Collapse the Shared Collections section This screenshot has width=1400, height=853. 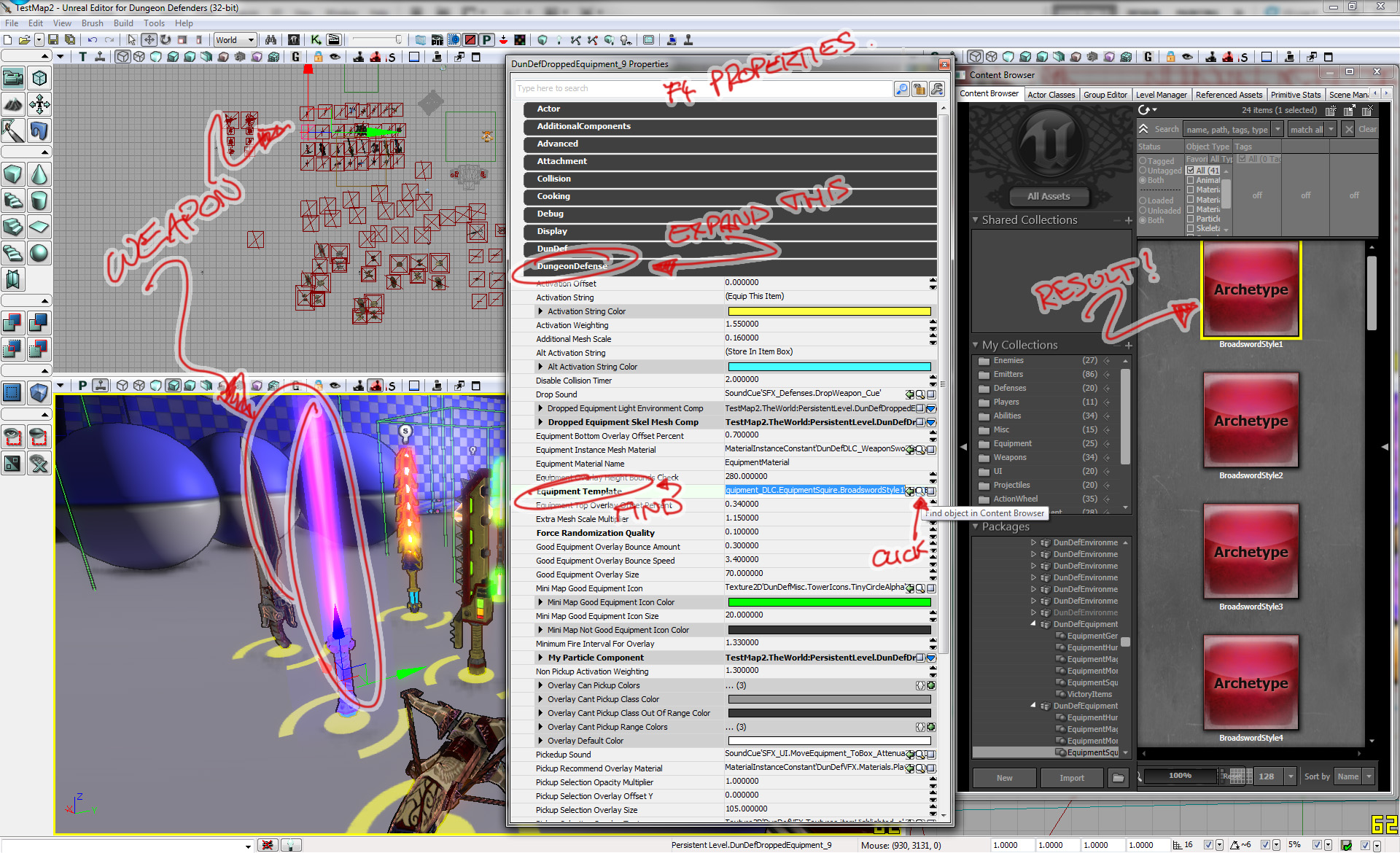click(976, 220)
